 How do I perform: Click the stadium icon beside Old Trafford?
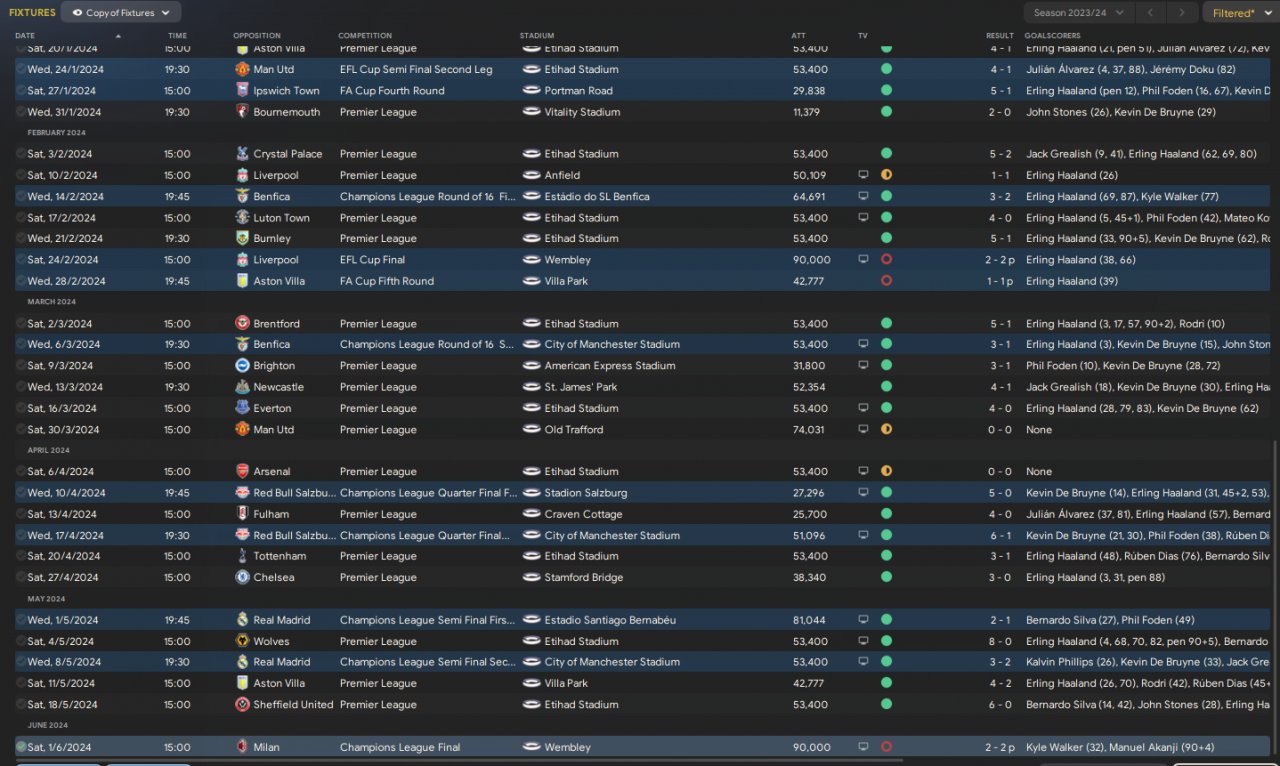[532, 429]
